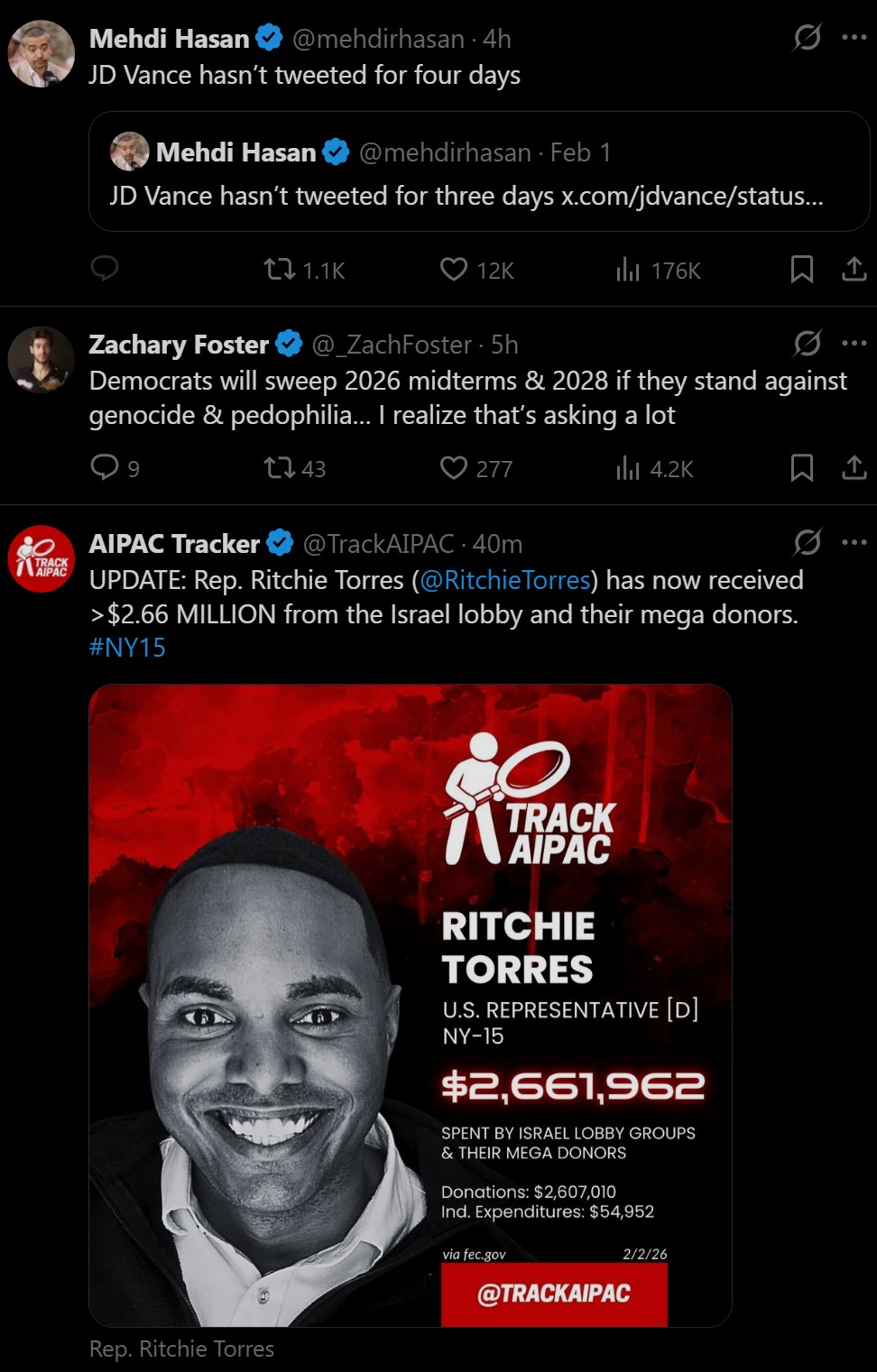Image resolution: width=877 pixels, height=1372 pixels.
Task: Share Mehdi Hasan's tweet via upload icon
Action: (854, 269)
